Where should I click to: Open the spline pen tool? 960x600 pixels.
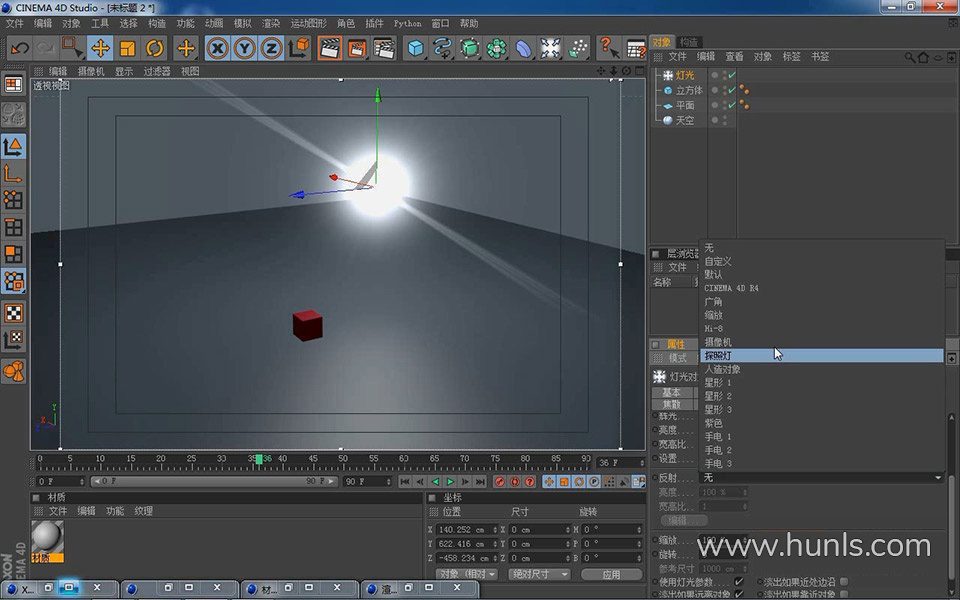coord(443,48)
